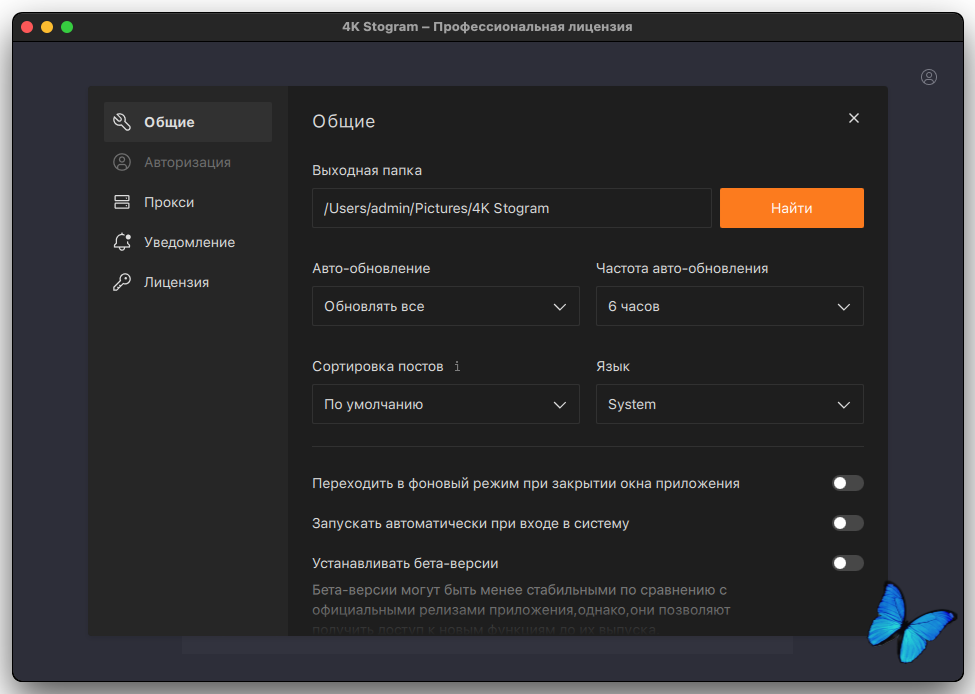Click the output folder path field
This screenshot has width=975, height=694.
[x=512, y=208]
